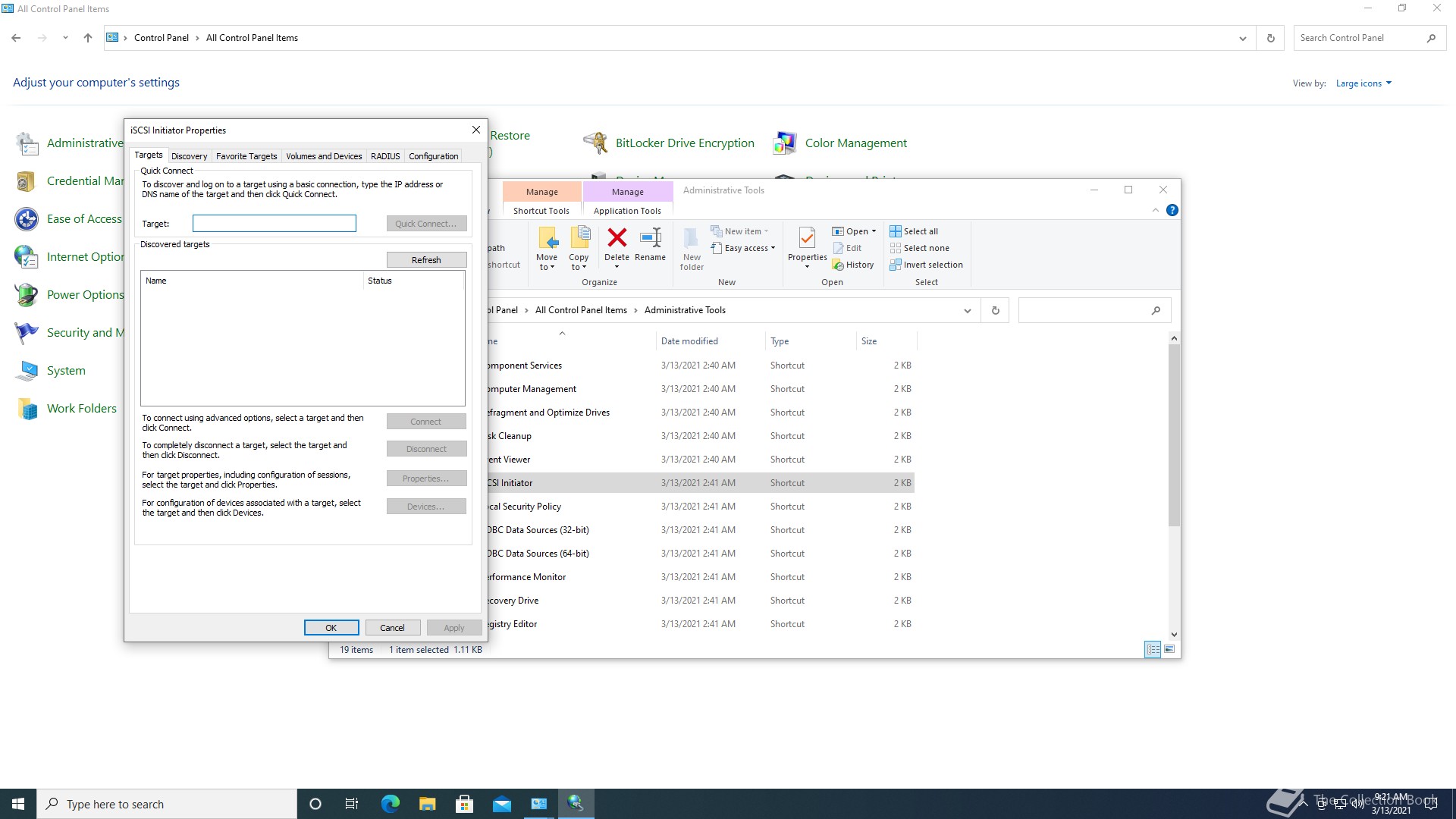This screenshot has height=819, width=1456.
Task: Switch to the Configuration tab
Action: [433, 156]
